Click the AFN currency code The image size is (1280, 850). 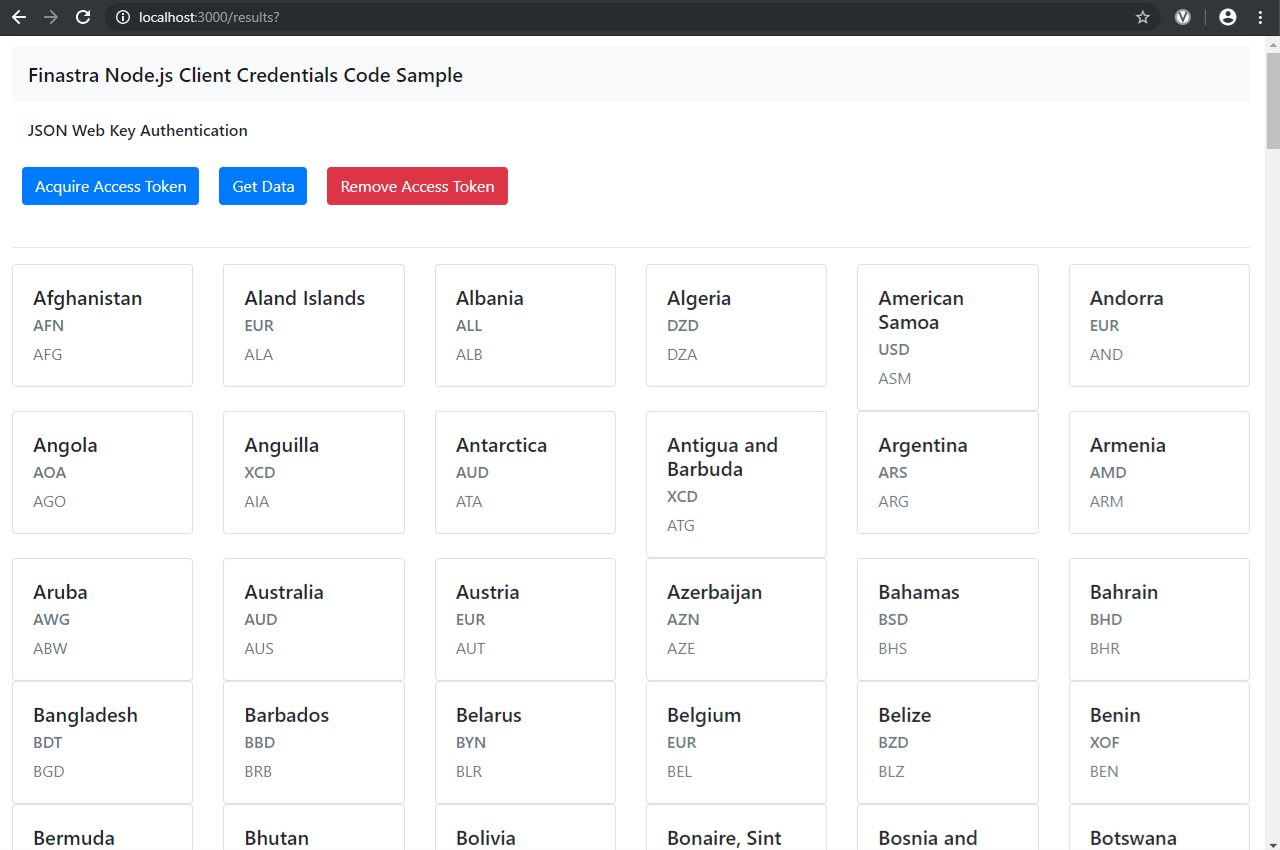(48, 325)
